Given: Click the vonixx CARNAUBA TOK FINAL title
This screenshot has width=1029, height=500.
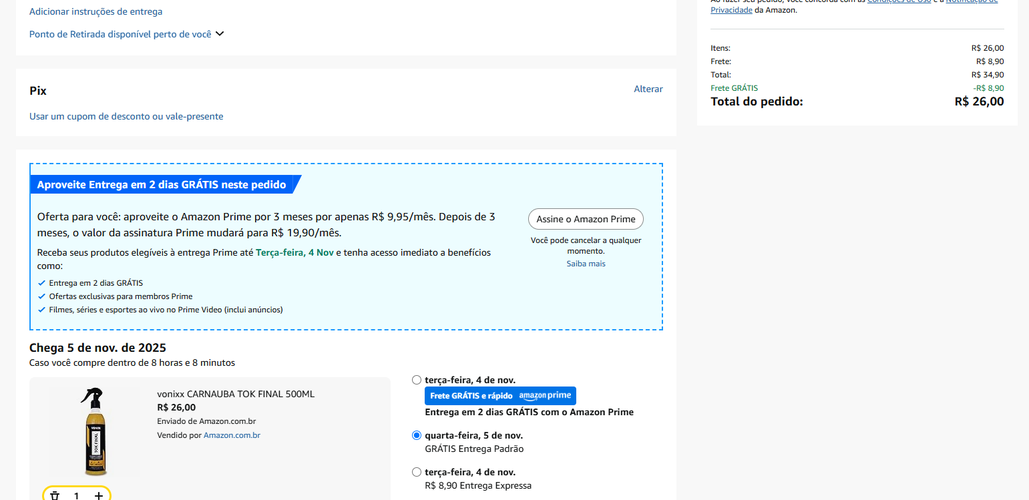Looking at the screenshot, I should click(x=235, y=394).
